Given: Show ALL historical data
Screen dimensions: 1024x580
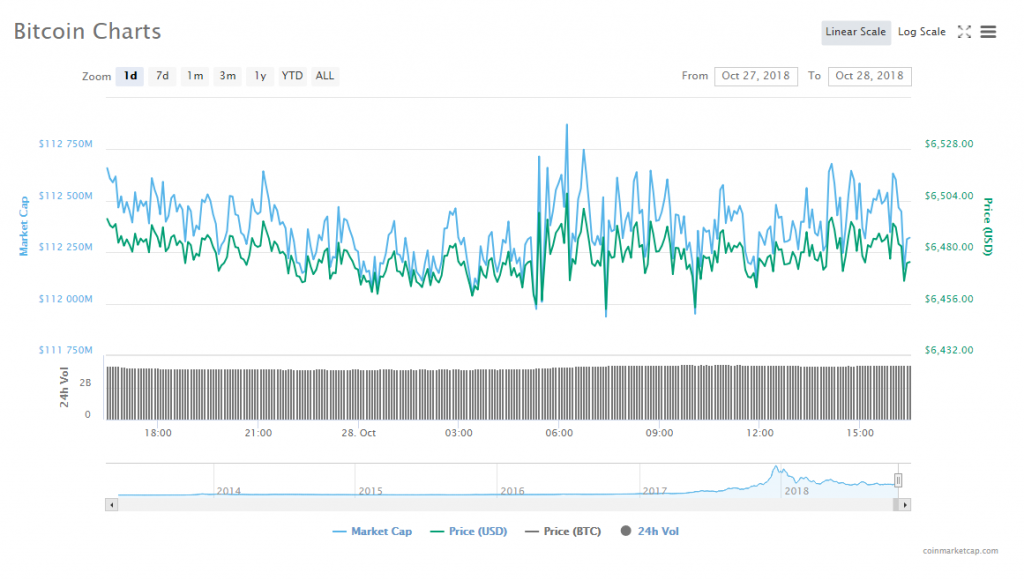Looking at the screenshot, I should [325, 76].
